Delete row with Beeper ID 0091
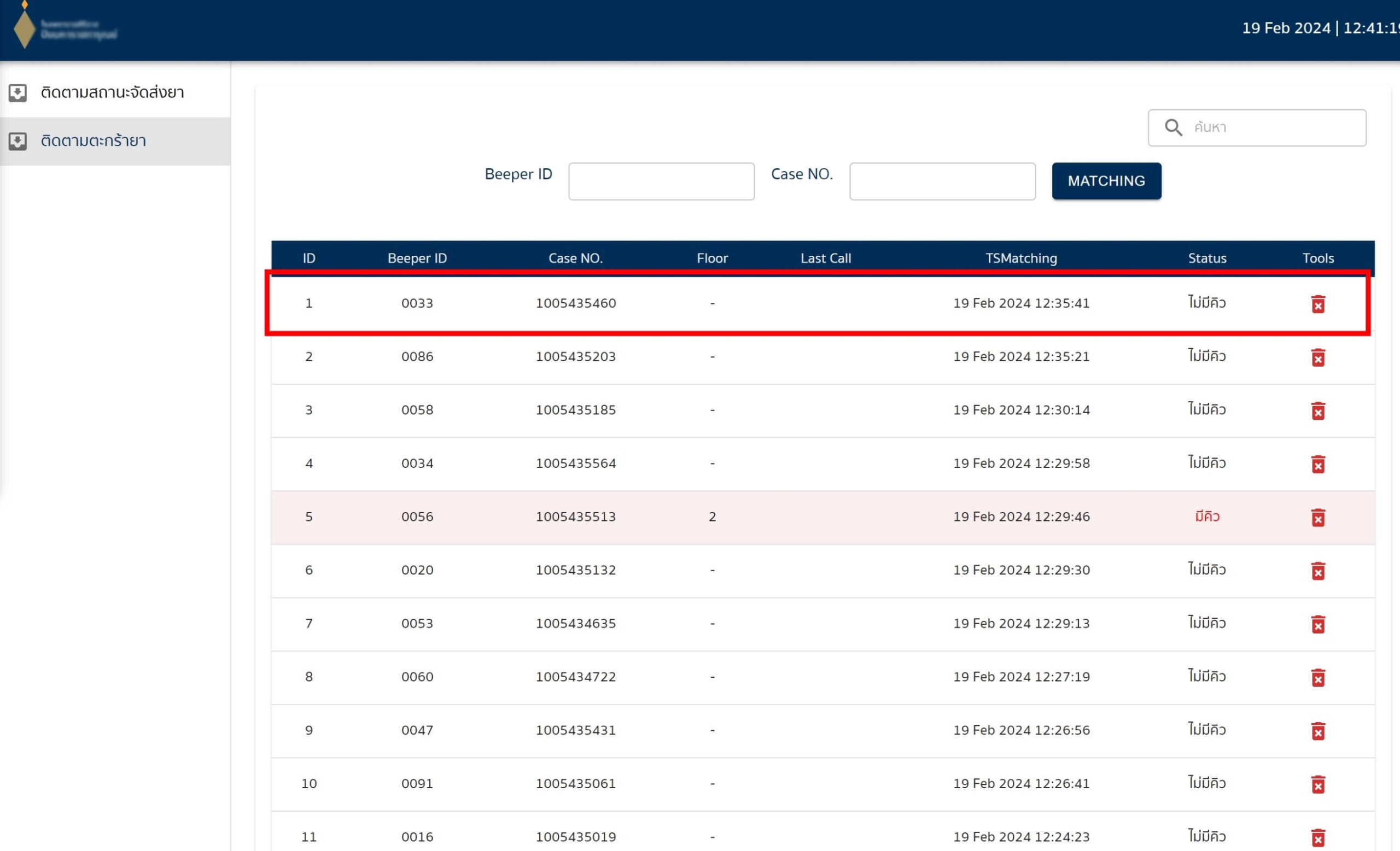This screenshot has height=851, width=1400. (x=1317, y=784)
